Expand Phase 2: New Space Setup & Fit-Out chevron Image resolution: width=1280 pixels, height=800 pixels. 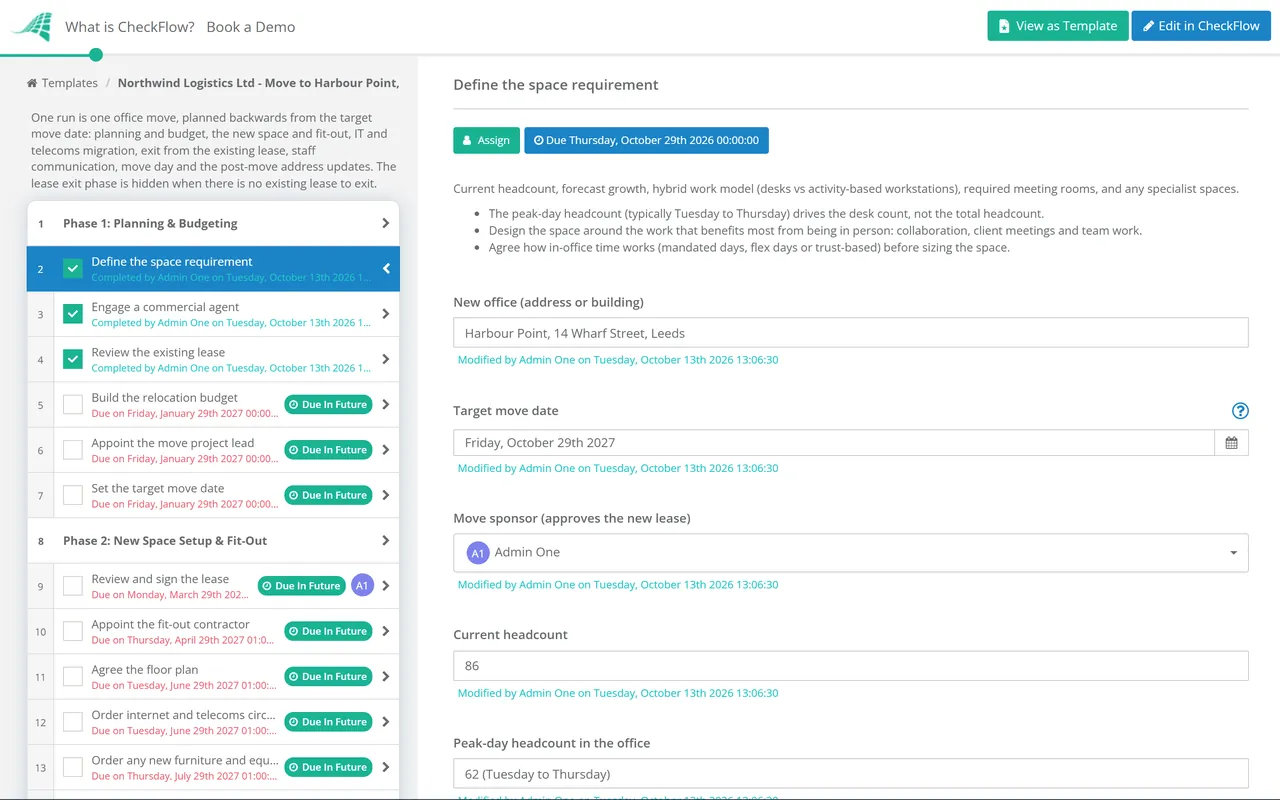(386, 541)
